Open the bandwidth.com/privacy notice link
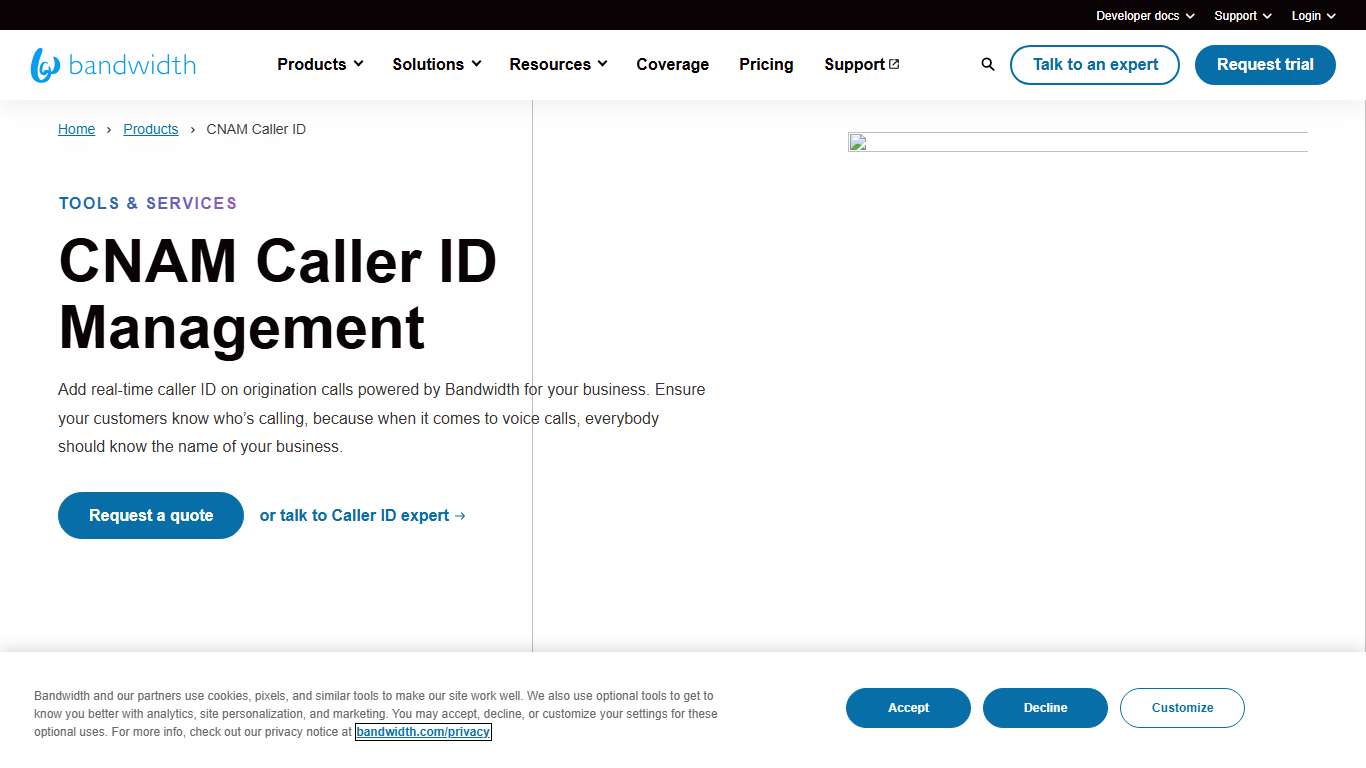This screenshot has width=1366, height=768. [x=423, y=731]
